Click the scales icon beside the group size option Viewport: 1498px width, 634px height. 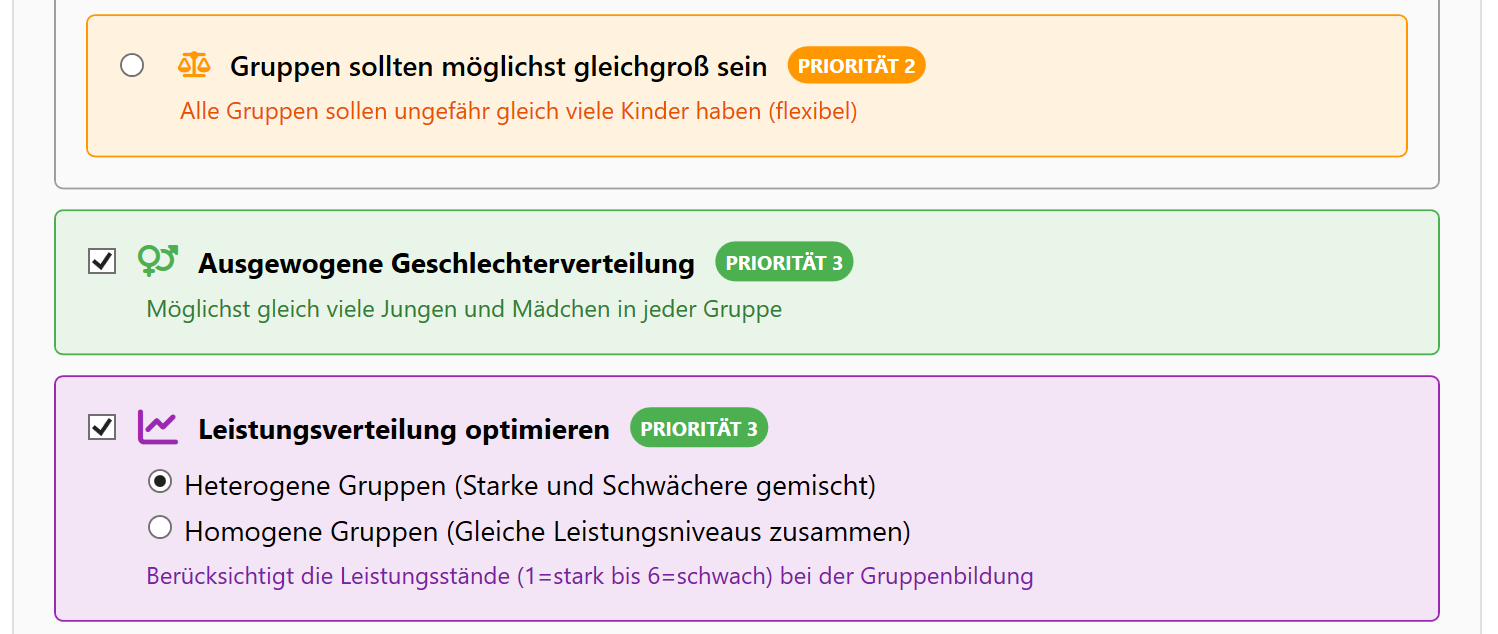coord(194,64)
